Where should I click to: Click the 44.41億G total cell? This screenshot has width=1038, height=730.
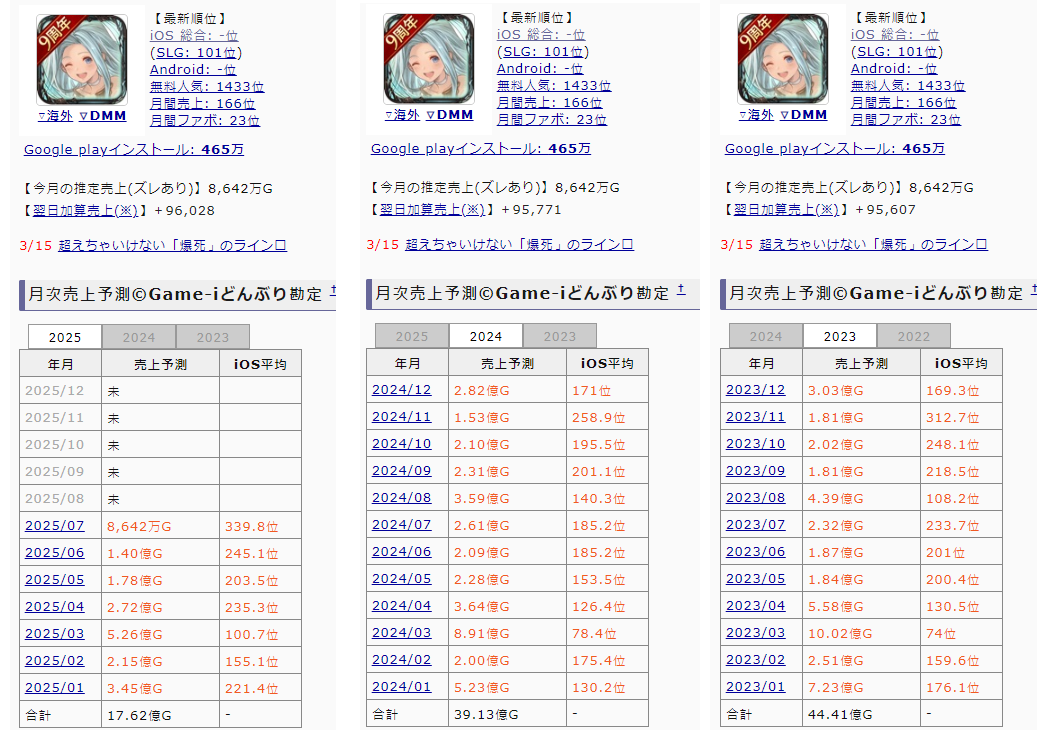click(x=861, y=715)
